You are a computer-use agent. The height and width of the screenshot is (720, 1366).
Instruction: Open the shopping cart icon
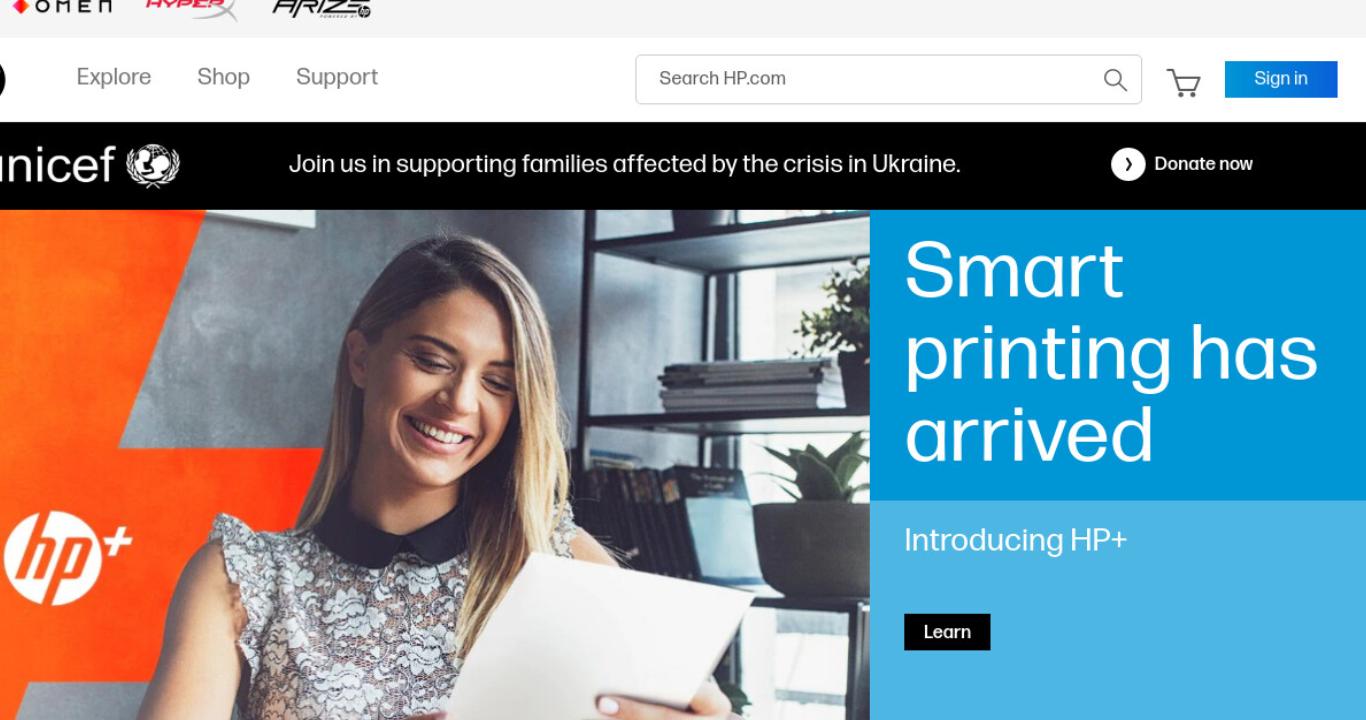coord(1184,82)
